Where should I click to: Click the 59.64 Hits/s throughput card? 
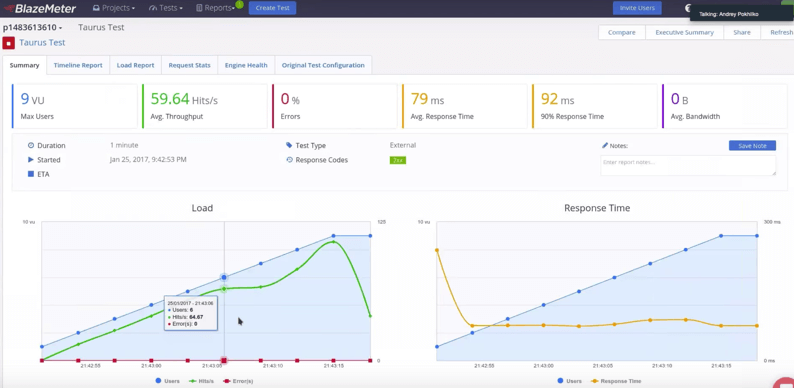205,106
